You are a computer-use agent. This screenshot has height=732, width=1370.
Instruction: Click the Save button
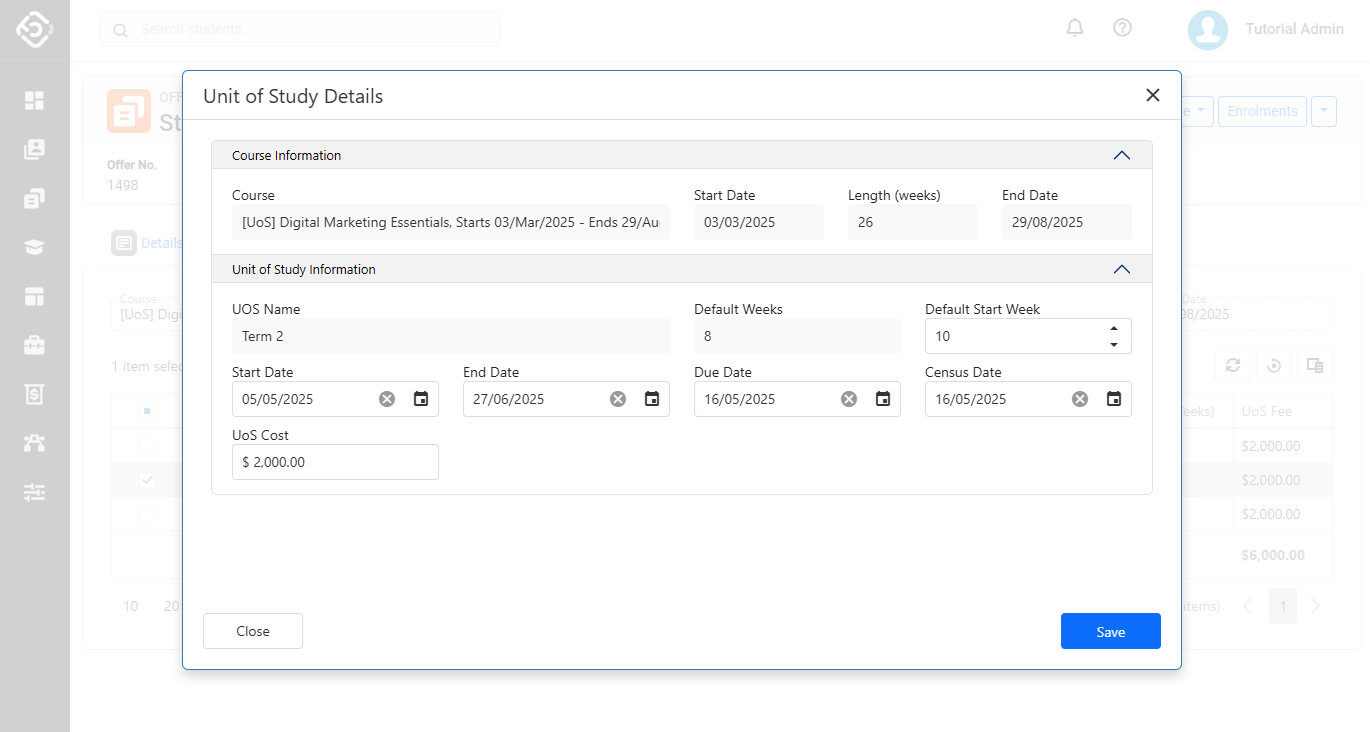pyautogui.click(x=1110, y=631)
